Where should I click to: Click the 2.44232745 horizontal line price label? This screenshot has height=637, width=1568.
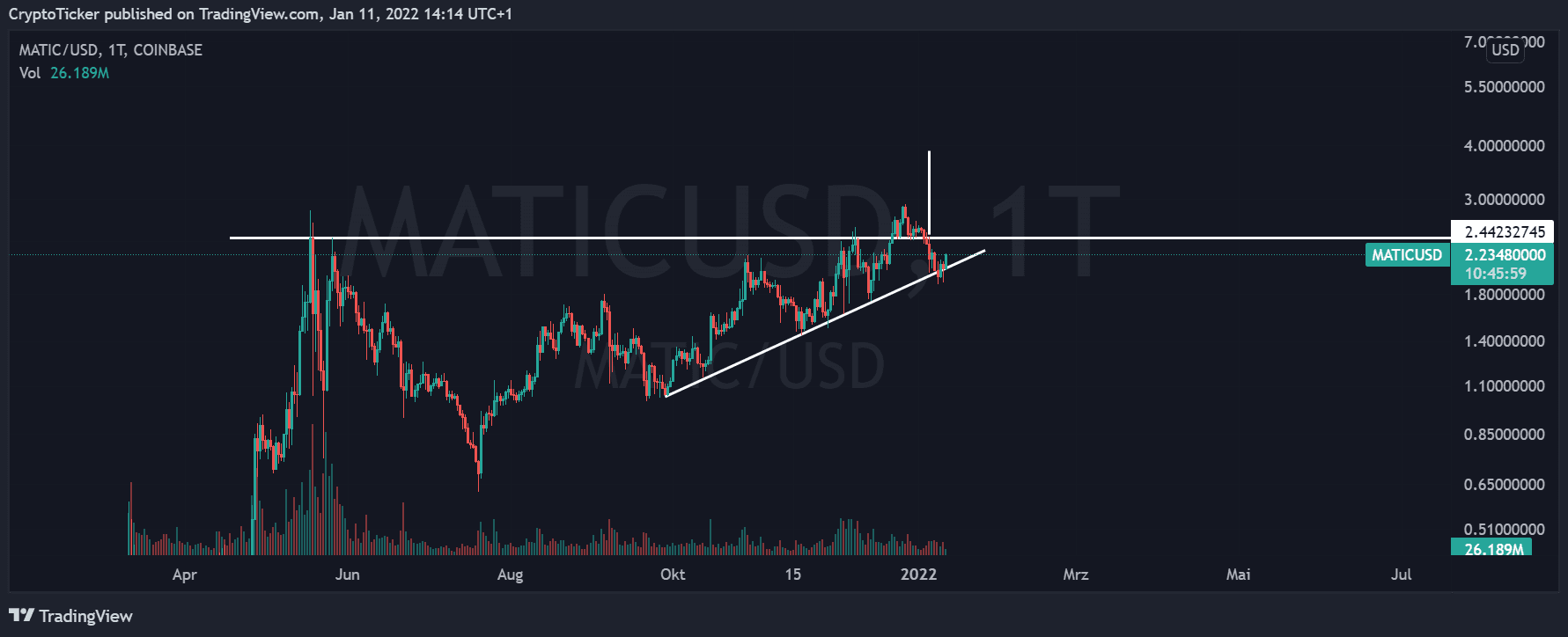[x=1504, y=231]
